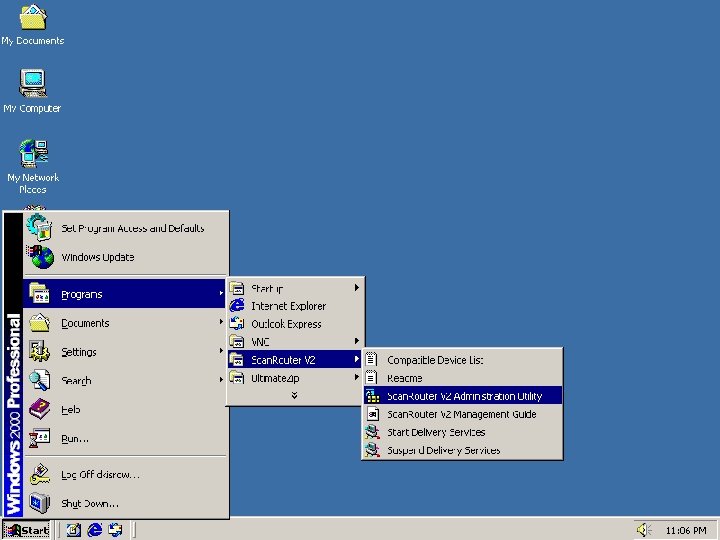Click the volume speaker tray icon

coord(644,530)
